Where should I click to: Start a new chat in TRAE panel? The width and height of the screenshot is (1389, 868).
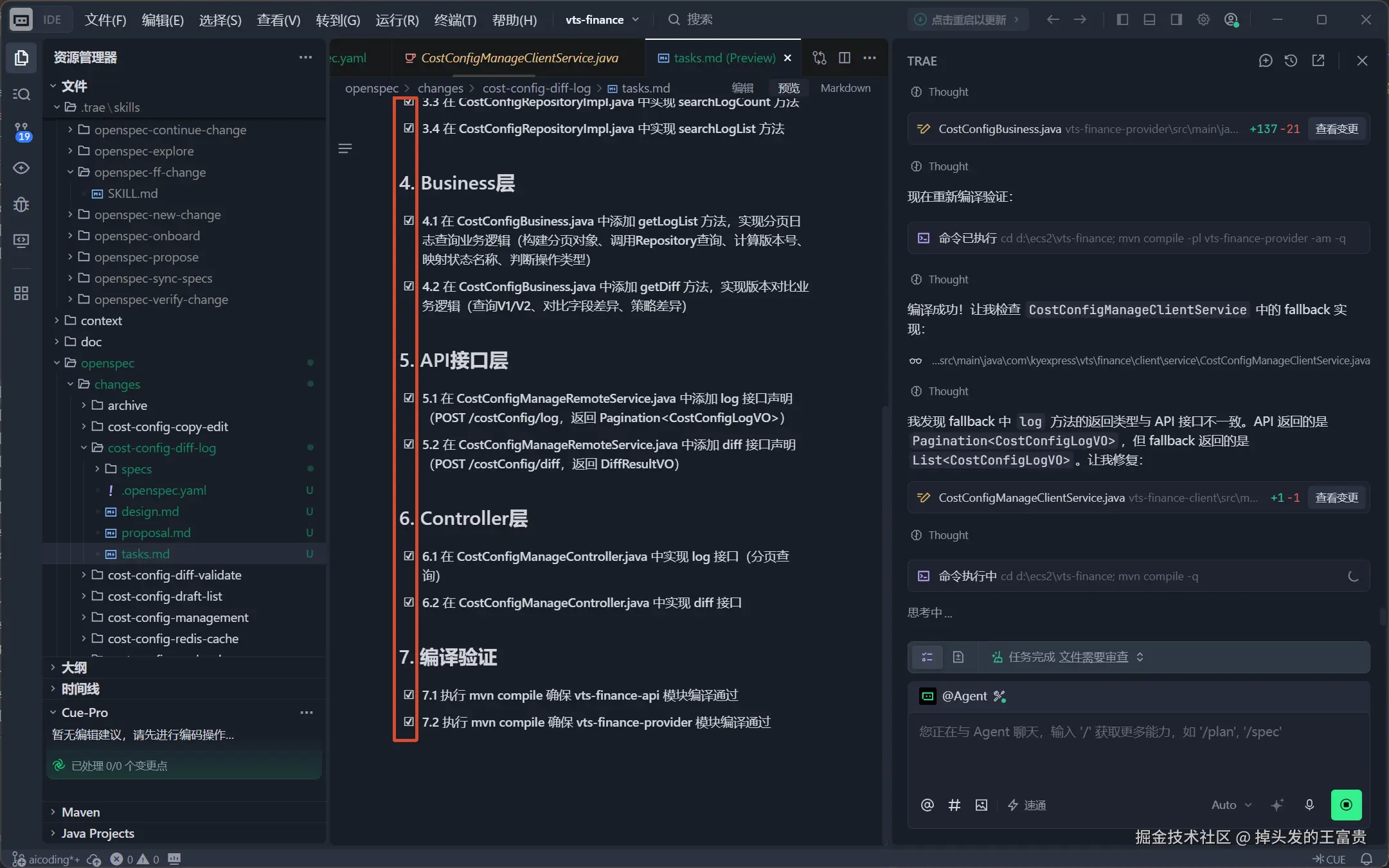[x=1265, y=60]
